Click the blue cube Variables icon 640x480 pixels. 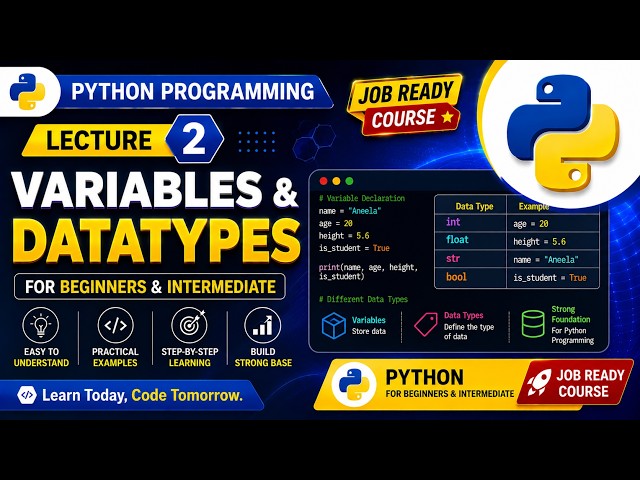[333, 325]
